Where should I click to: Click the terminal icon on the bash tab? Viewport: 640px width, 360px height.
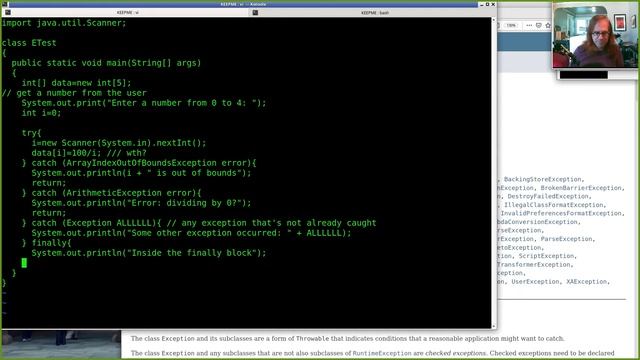[255, 13]
